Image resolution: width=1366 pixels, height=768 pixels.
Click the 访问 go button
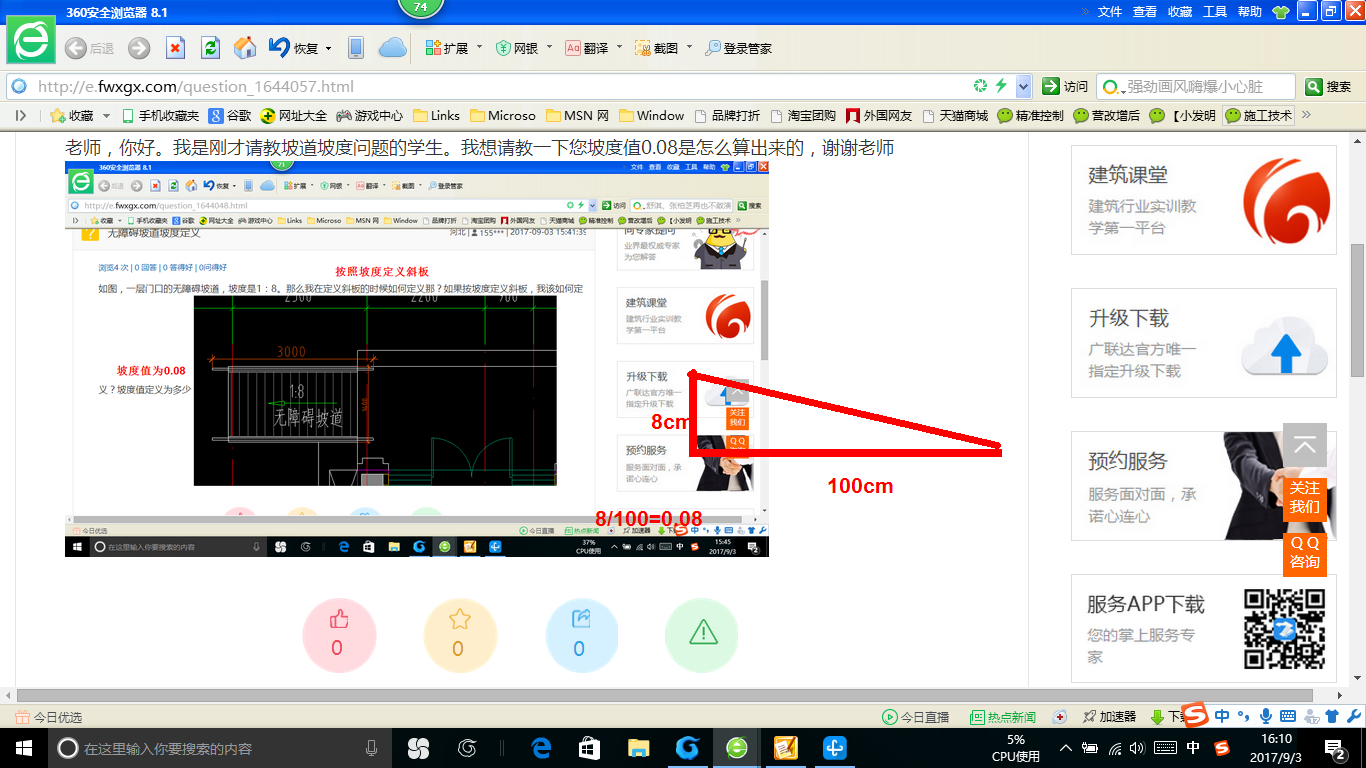[x=1064, y=86]
